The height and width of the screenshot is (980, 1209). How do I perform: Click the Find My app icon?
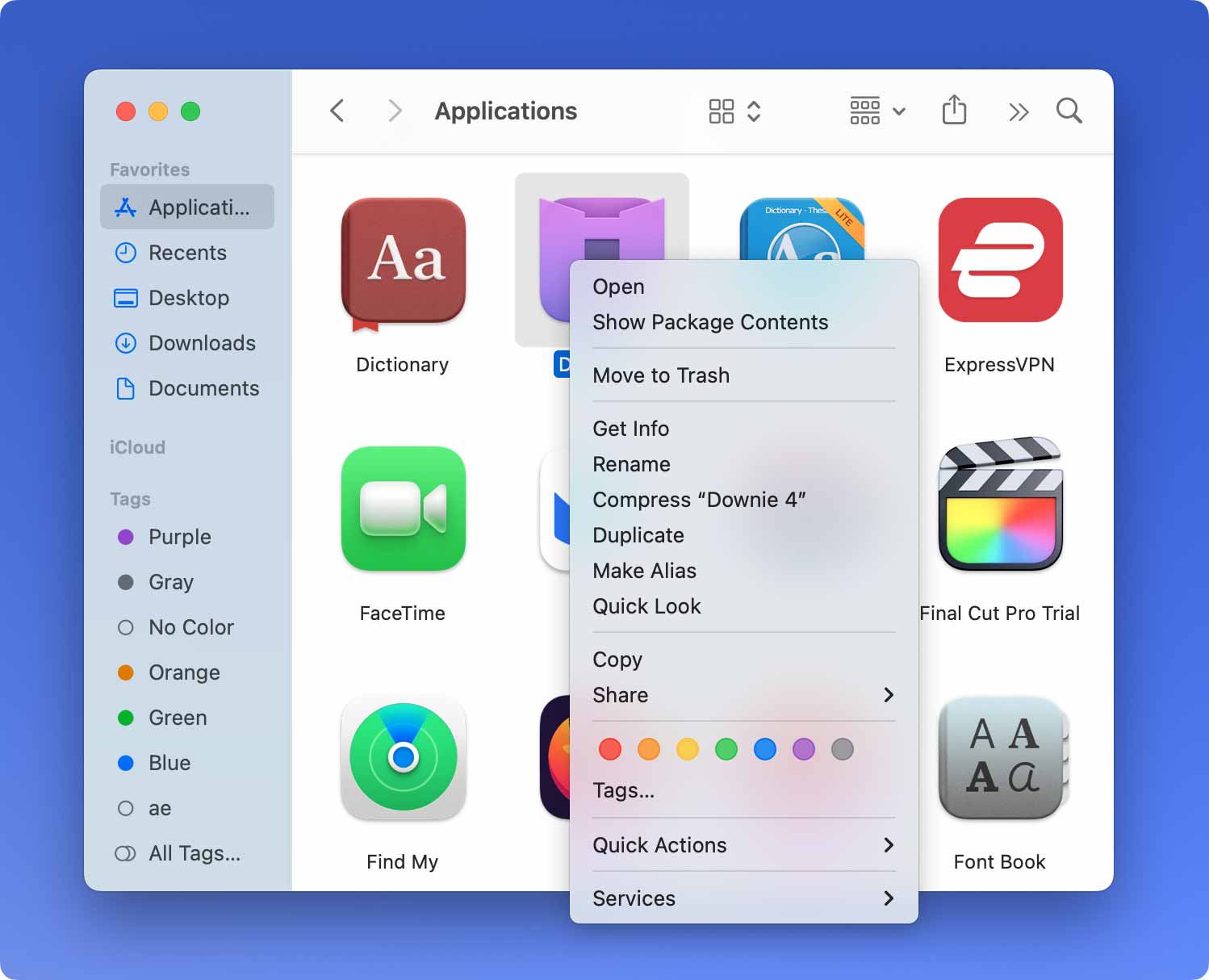pos(403,757)
